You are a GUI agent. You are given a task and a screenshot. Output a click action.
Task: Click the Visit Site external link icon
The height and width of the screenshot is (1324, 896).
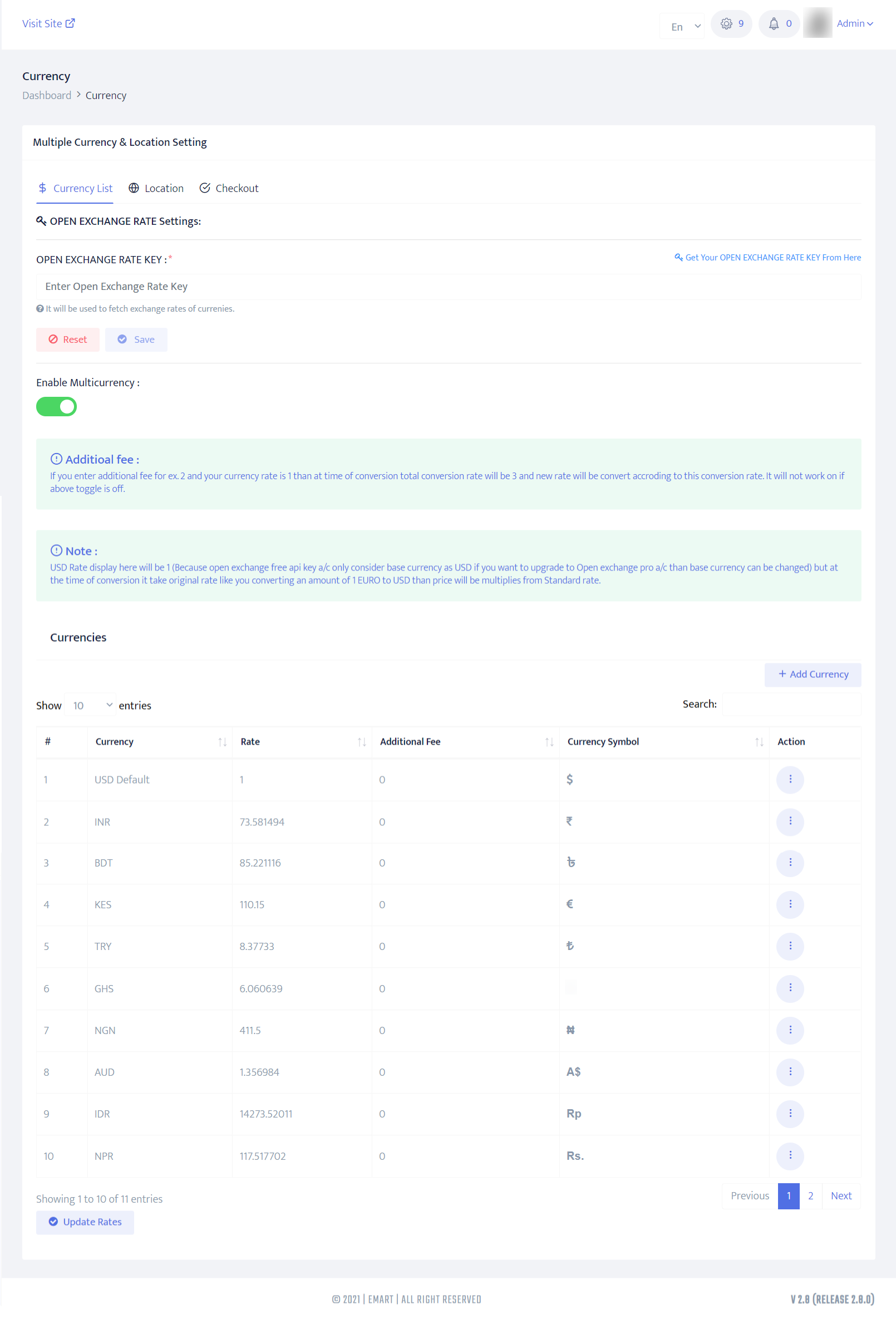[x=70, y=23]
